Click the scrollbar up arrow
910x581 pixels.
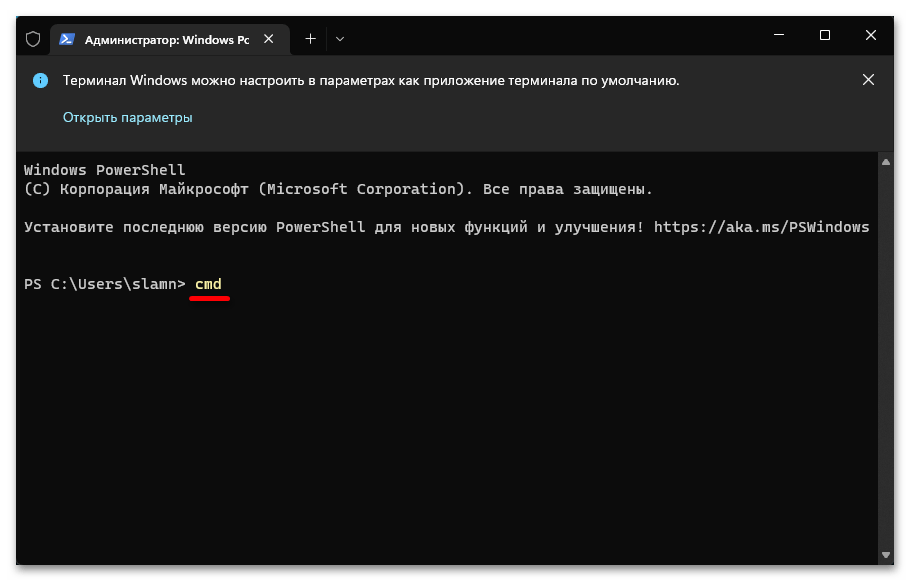[x=886, y=162]
